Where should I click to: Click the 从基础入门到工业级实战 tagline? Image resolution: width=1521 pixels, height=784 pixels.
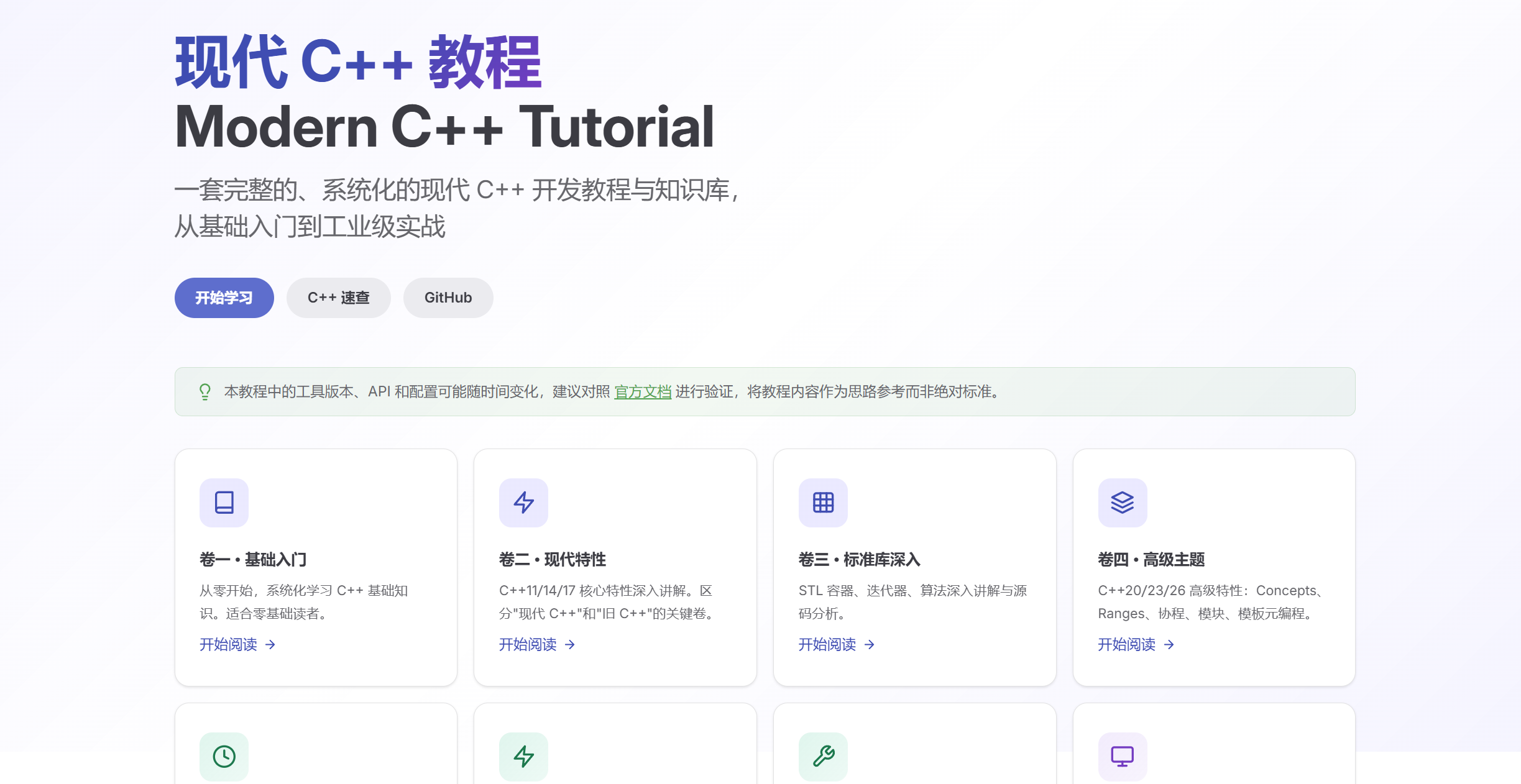click(x=310, y=227)
